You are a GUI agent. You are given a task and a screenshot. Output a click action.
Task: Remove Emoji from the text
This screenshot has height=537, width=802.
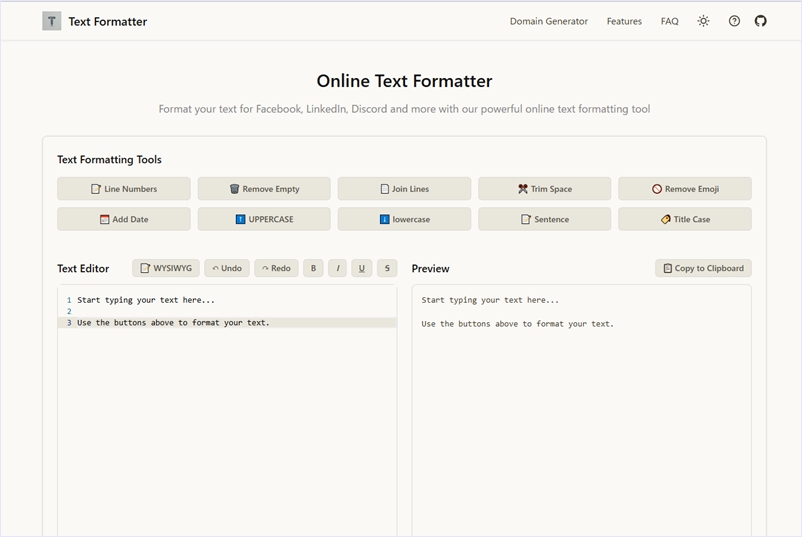tap(684, 189)
